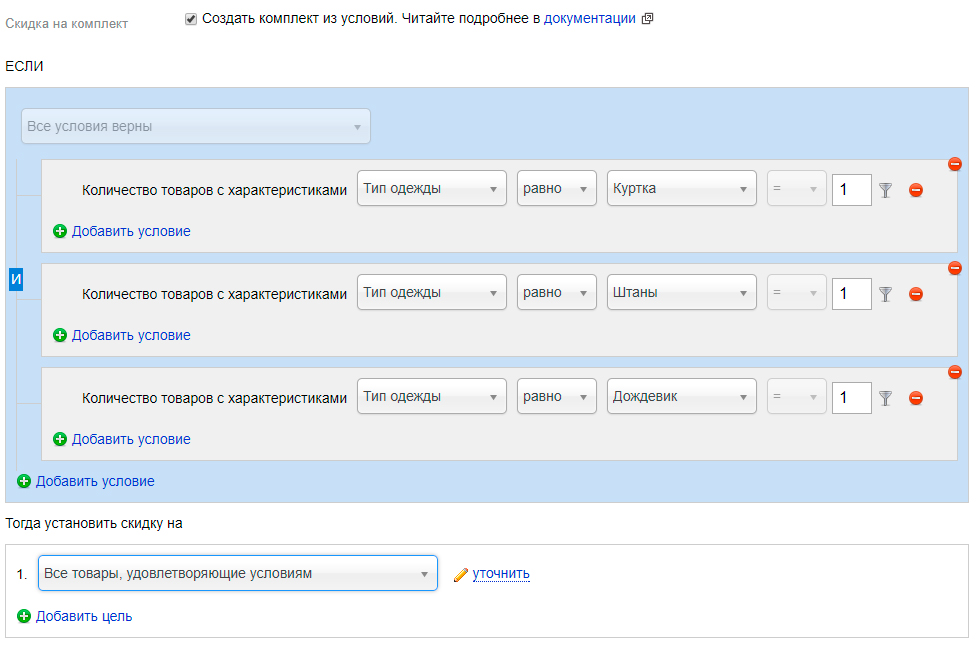This screenshot has height=655, width=979.
Task: Open the Штаны value dropdown
Action: click(x=681, y=292)
